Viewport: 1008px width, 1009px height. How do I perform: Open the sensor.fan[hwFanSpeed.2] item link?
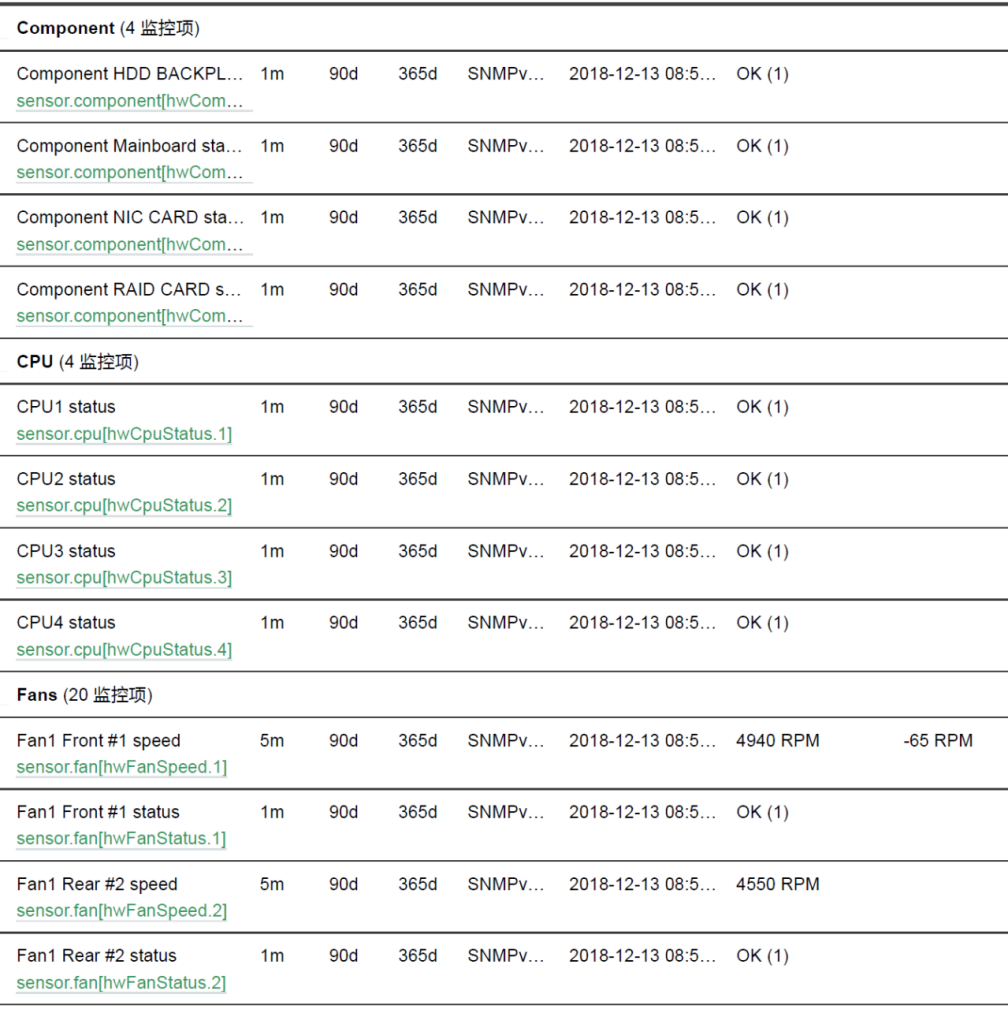pos(122,911)
